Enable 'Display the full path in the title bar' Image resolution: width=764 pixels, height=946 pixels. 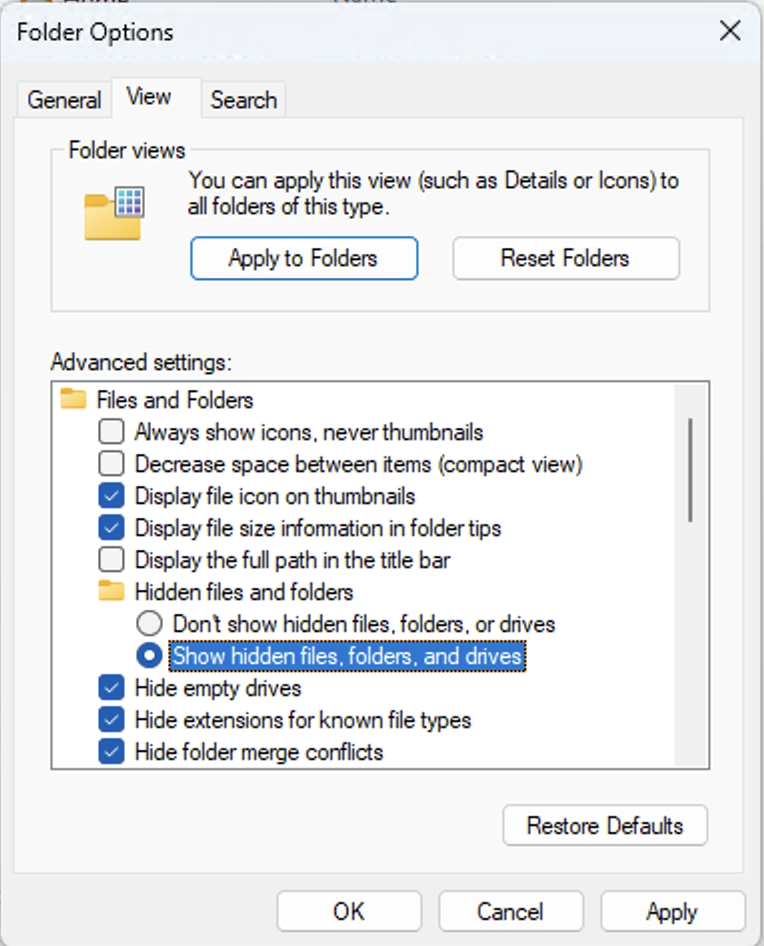112,560
